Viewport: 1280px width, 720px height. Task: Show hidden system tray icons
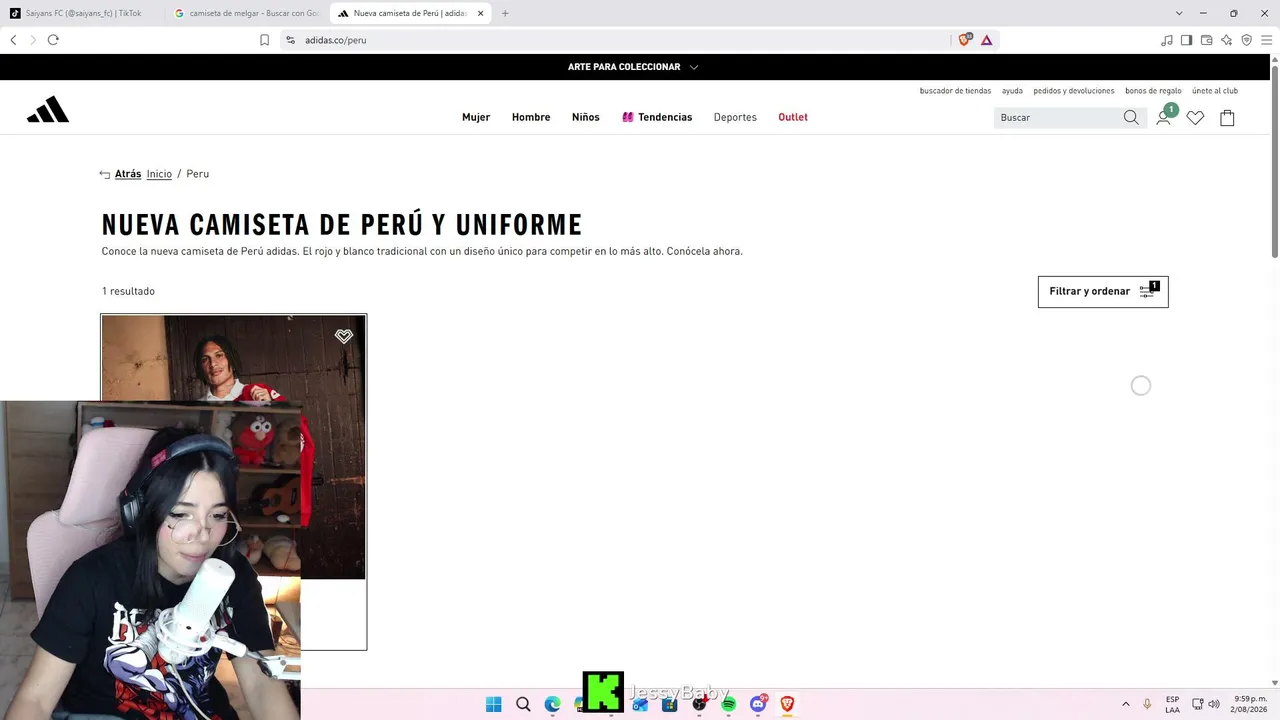(x=1126, y=704)
